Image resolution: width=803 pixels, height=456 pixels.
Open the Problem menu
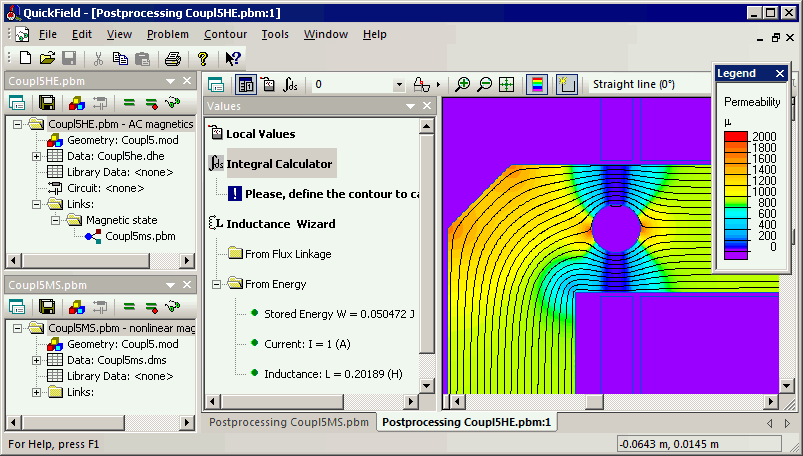pyautogui.click(x=167, y=34)
